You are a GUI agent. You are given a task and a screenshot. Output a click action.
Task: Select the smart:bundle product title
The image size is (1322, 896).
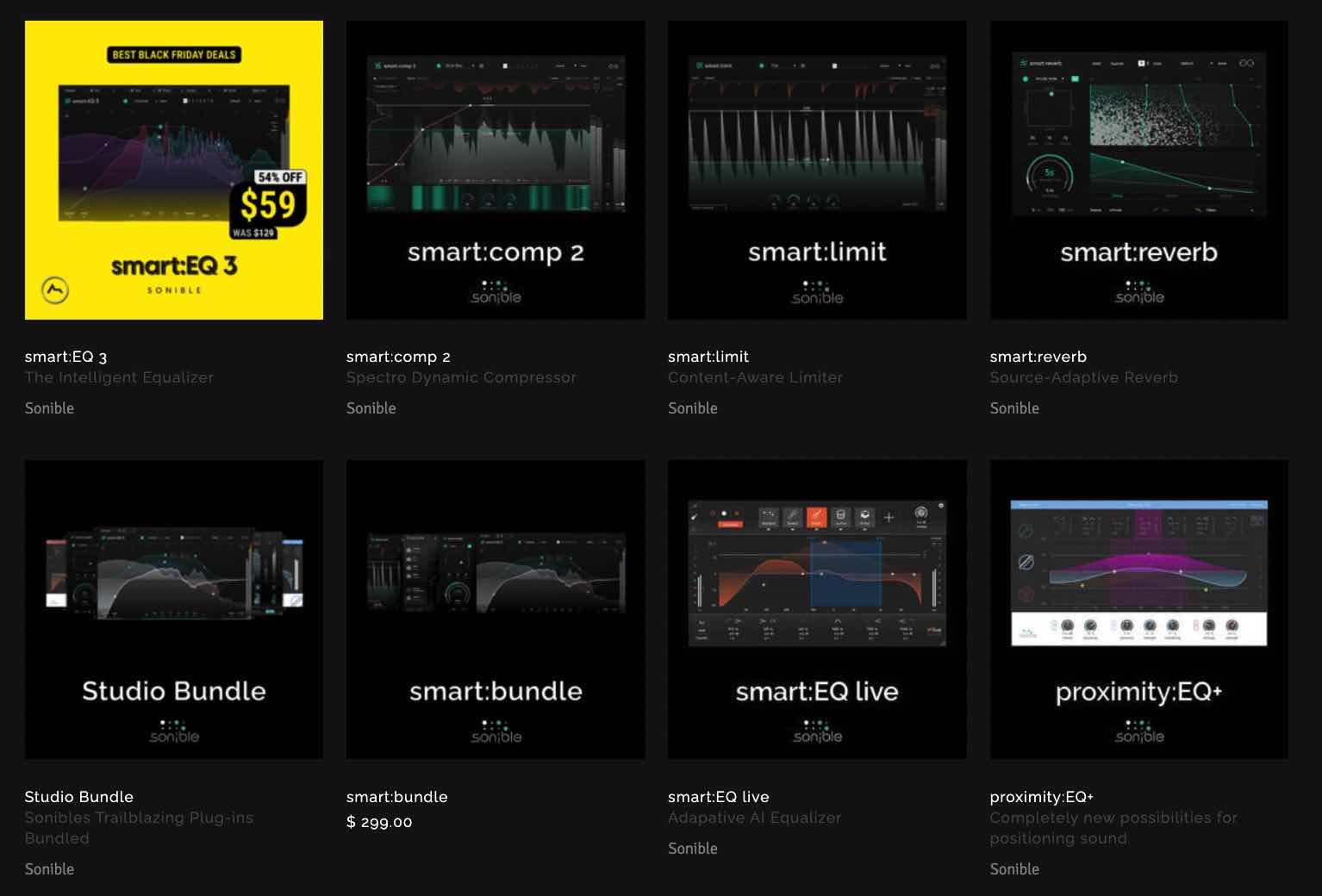point(396,797)
